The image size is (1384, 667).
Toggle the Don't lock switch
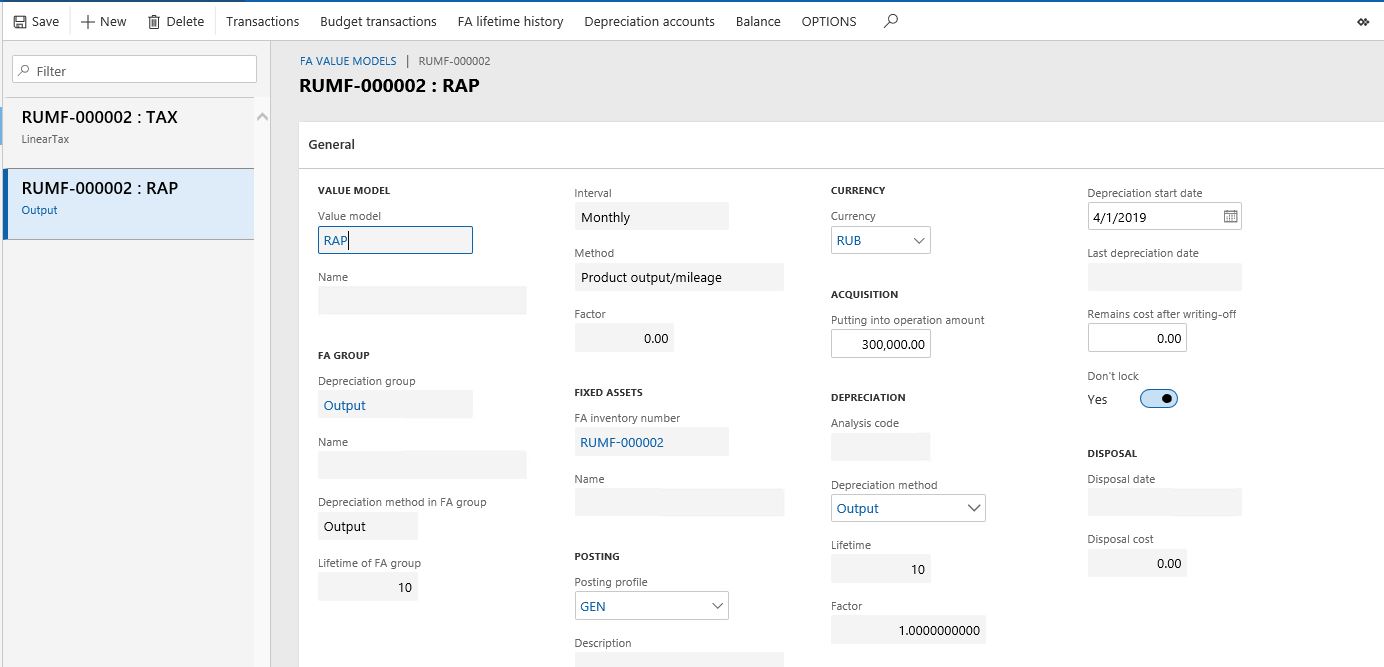[x=1159, y=399]
